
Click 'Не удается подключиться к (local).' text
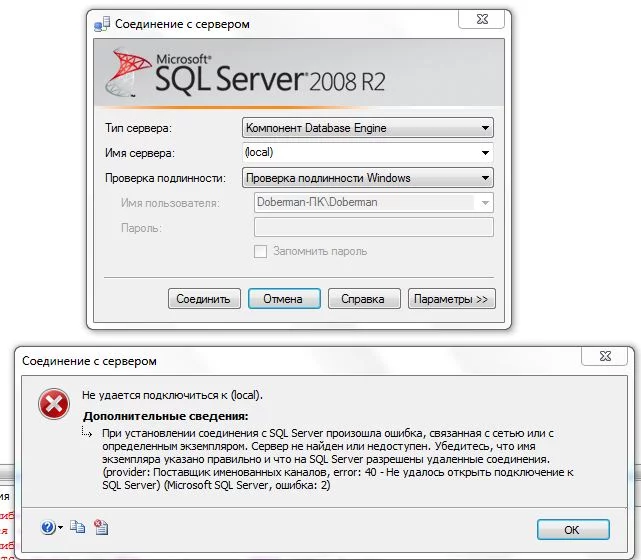click(x=172, y=395)
